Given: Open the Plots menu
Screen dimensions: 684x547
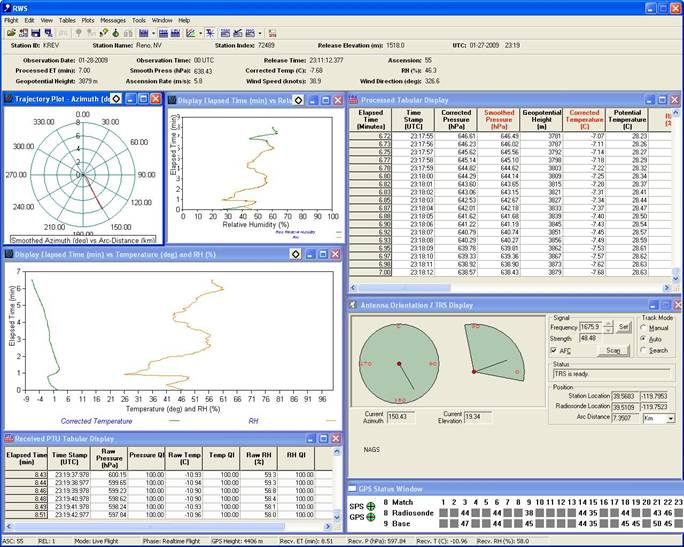Looking at the screenshot, I should 88,21.
